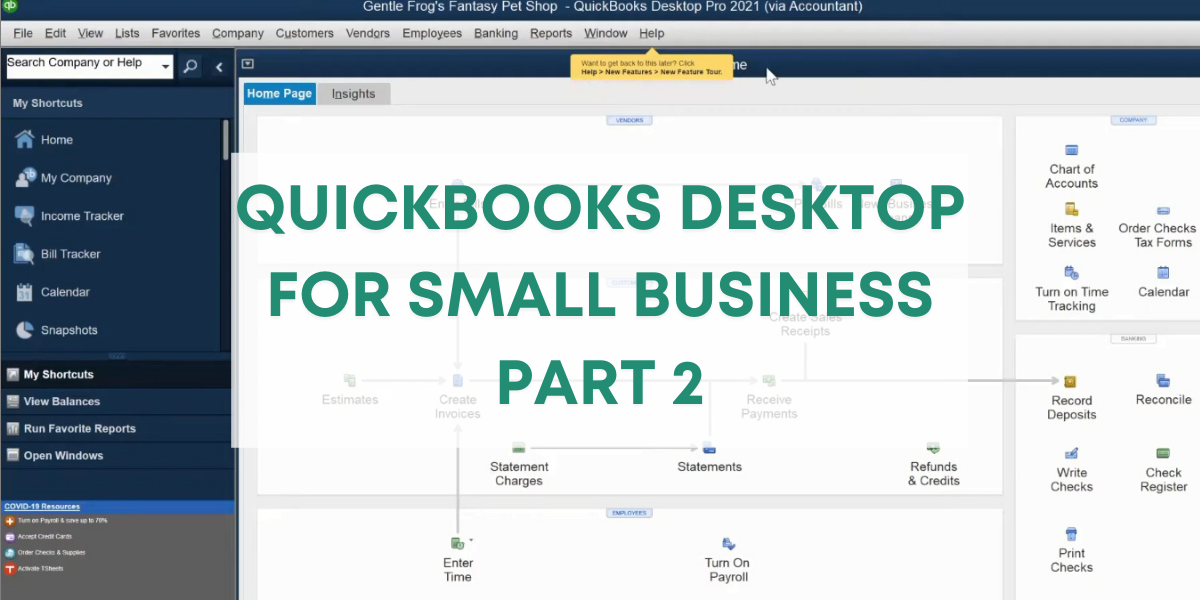Click Activate TSheets link

(x=40, y=568)
